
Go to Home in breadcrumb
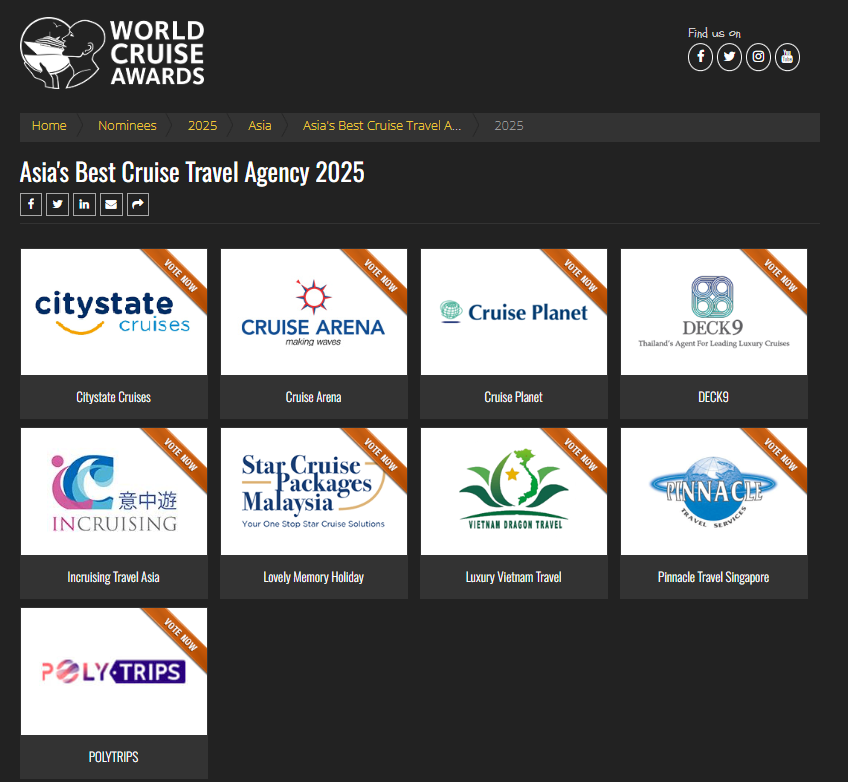[49, 126]
